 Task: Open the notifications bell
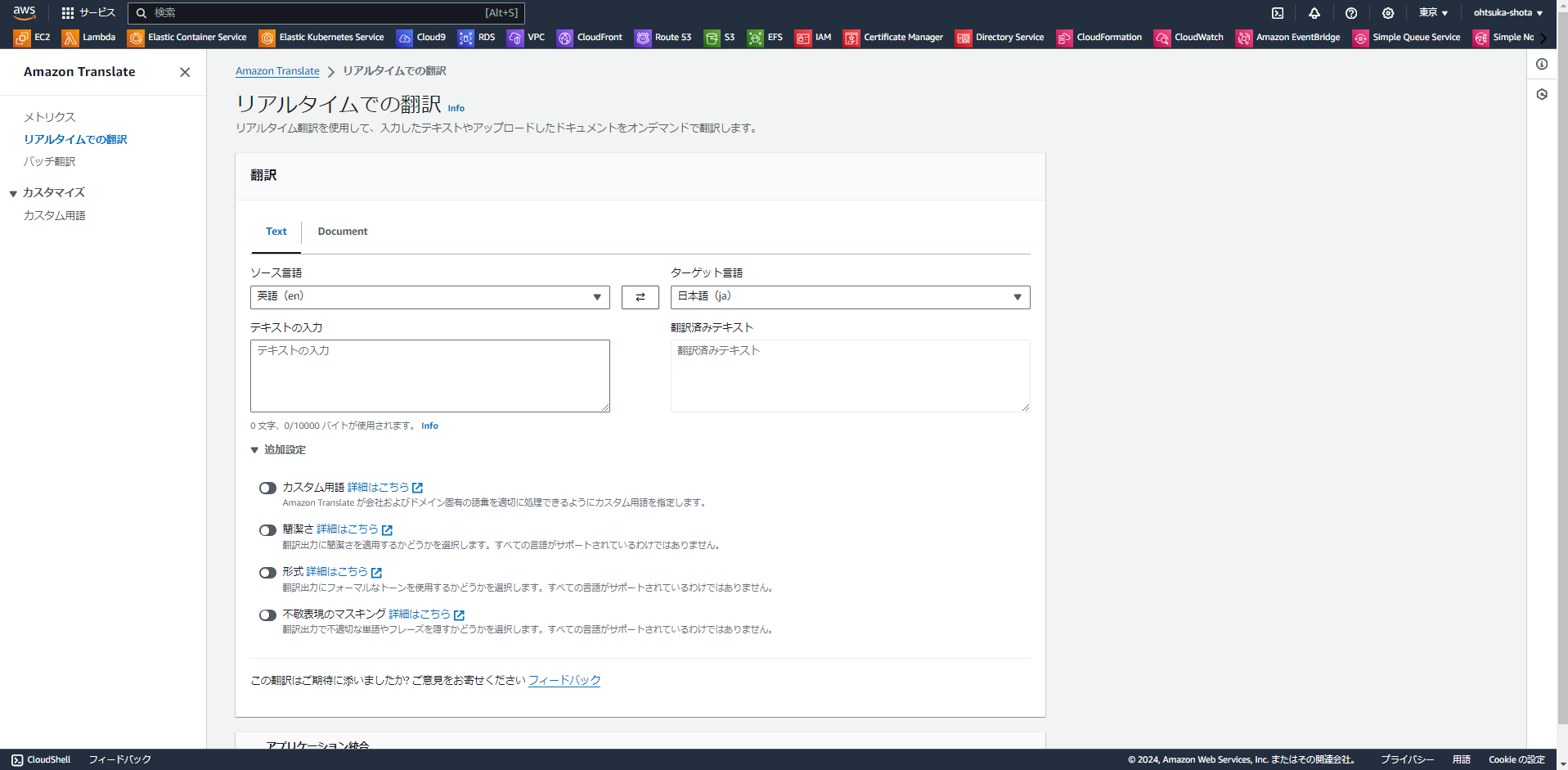point(1314,13)
